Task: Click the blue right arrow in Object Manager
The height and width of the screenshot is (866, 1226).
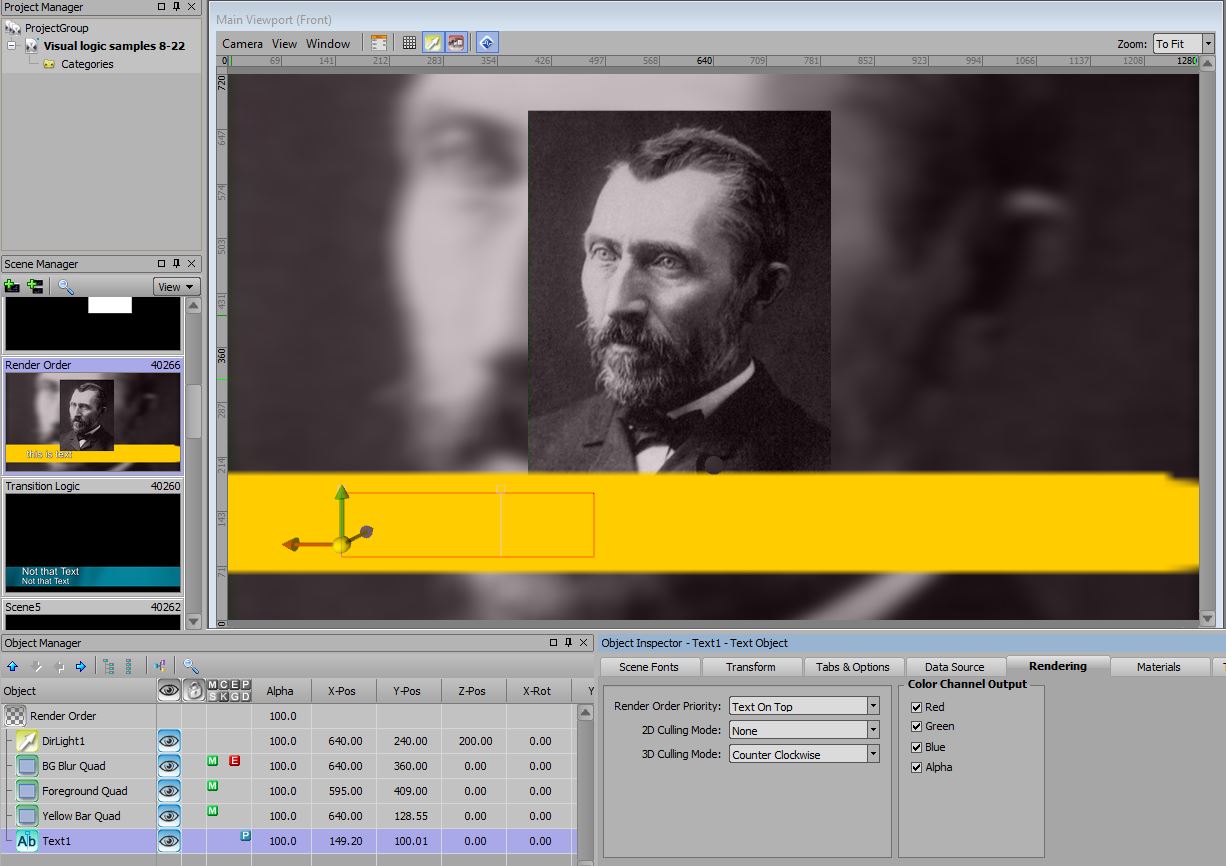Action: click(x=81, y=666)
